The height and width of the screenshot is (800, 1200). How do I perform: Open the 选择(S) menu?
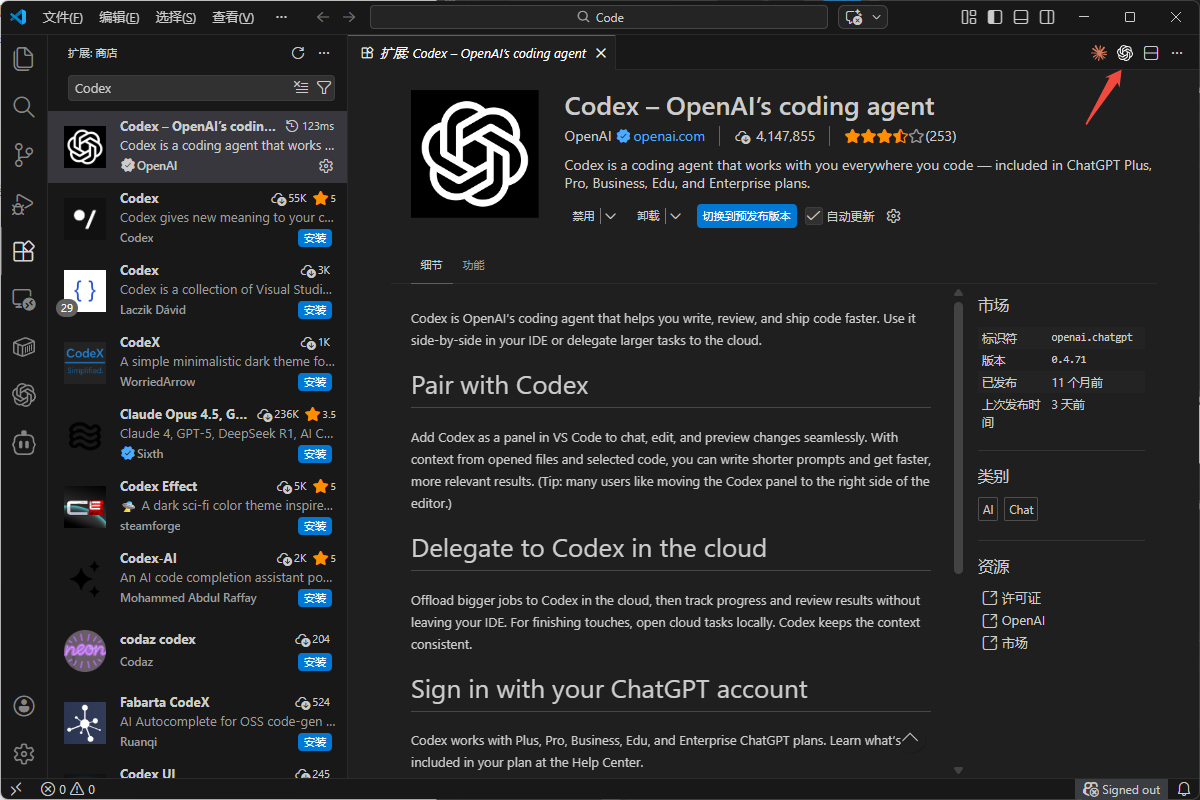coord(176,17)
